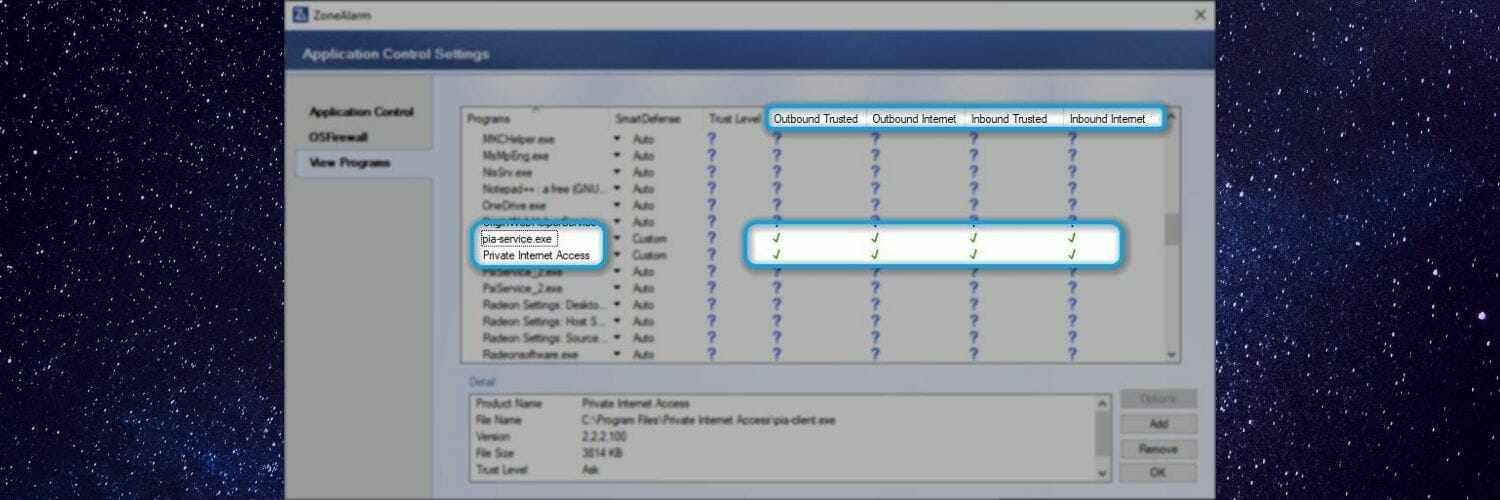Confirm with the OK button
This screenshot has width=1500, height=500.
tap(1158, 473)
